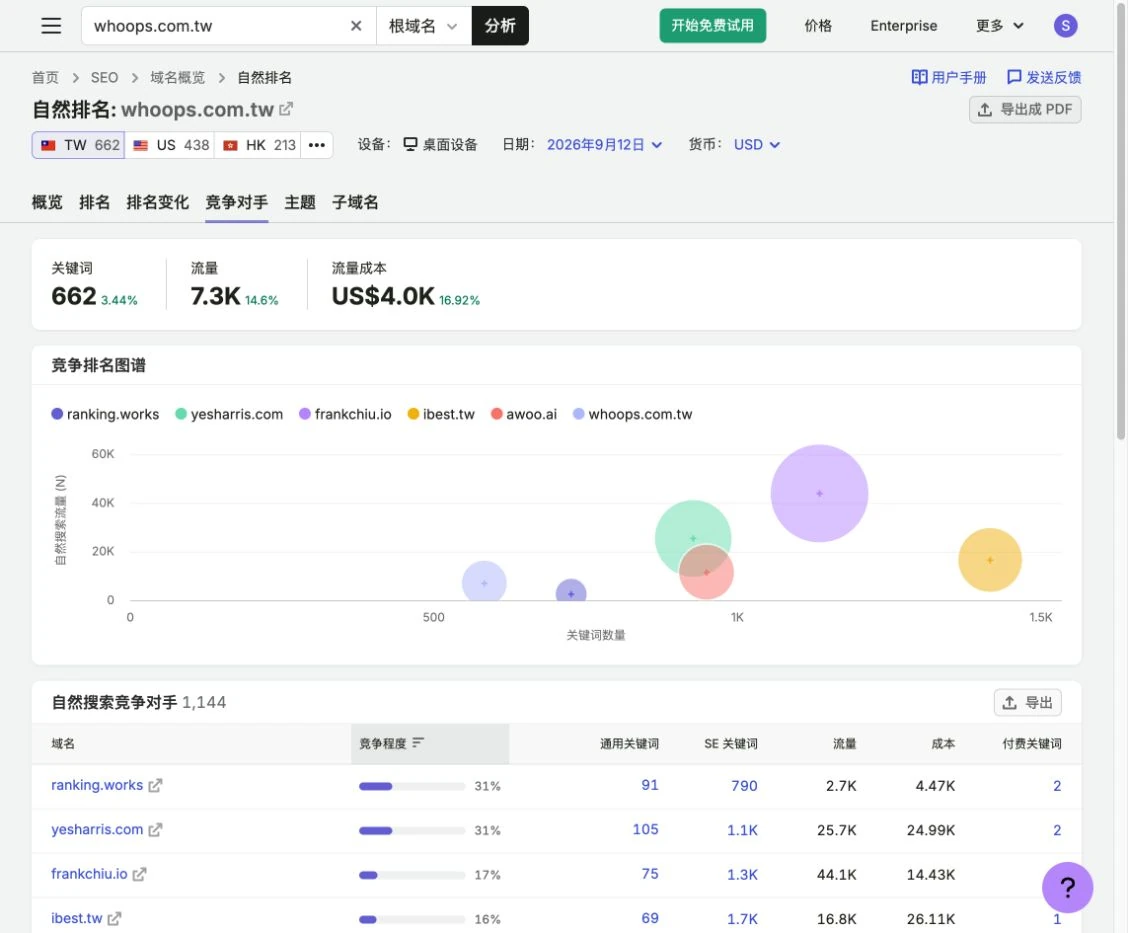Toggle ranking.works legend entry
Image resolution: width=1128 pixels, height=933 pixels.
pyautogui.click(x=105, y=414)
